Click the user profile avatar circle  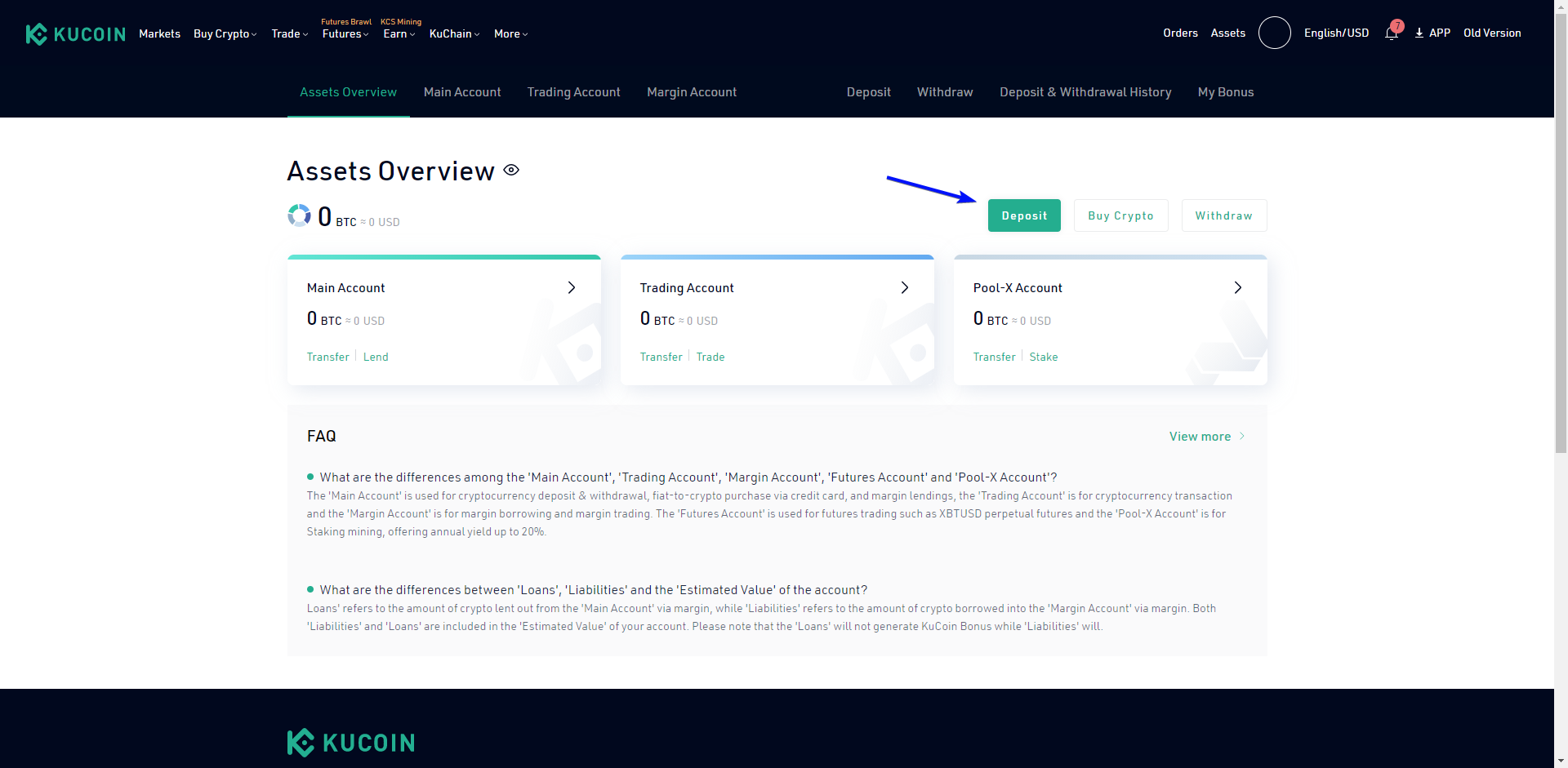coord(1274,33)
